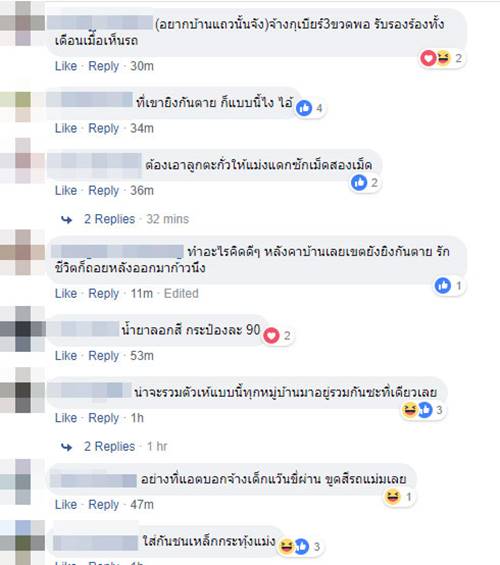Click laughing reaction with 3 on last comment
Image resolution: width=500 pixels, height=565 pixels.
click(286, 547)
